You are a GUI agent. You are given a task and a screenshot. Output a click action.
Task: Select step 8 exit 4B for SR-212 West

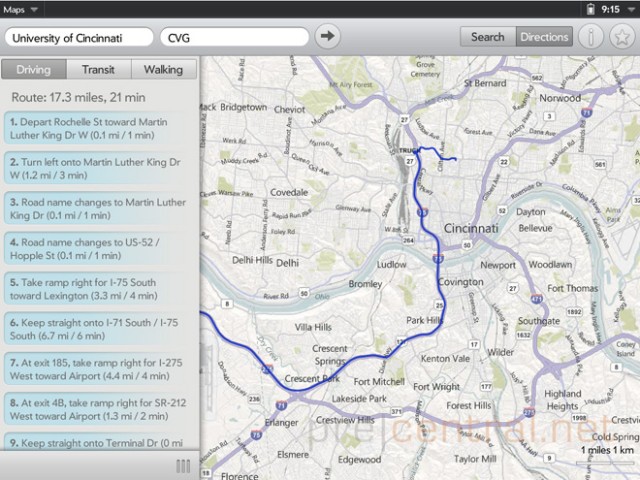tap(98, 409)
